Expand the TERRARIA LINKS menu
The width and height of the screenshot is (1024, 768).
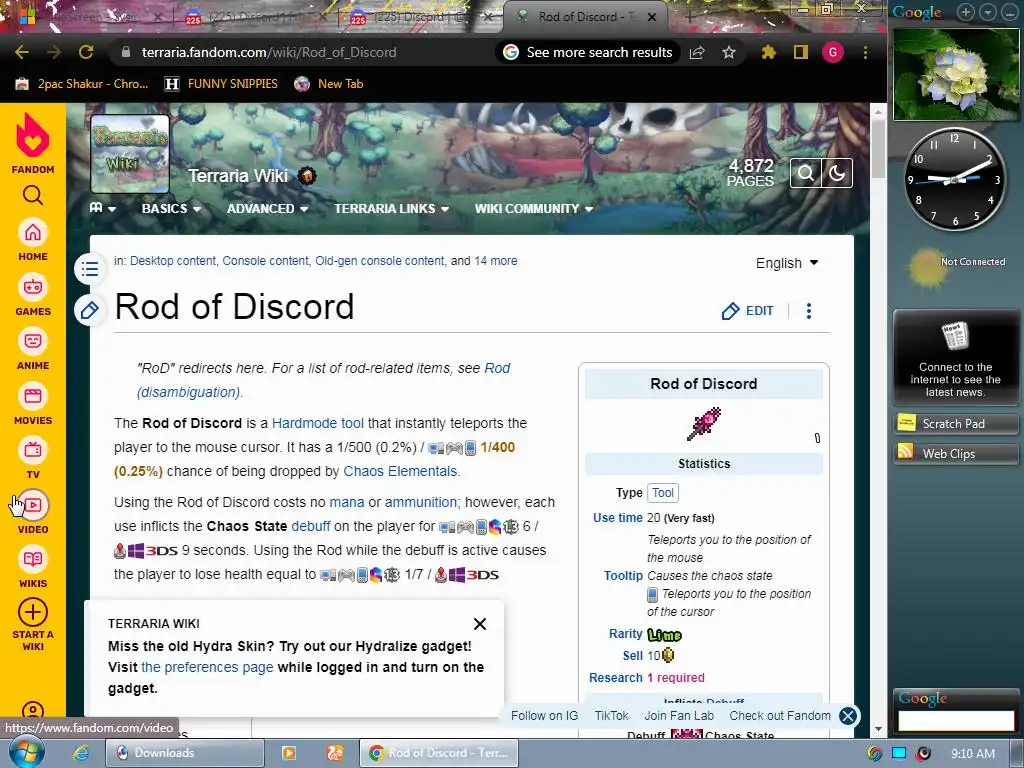[x=391, y=208]
